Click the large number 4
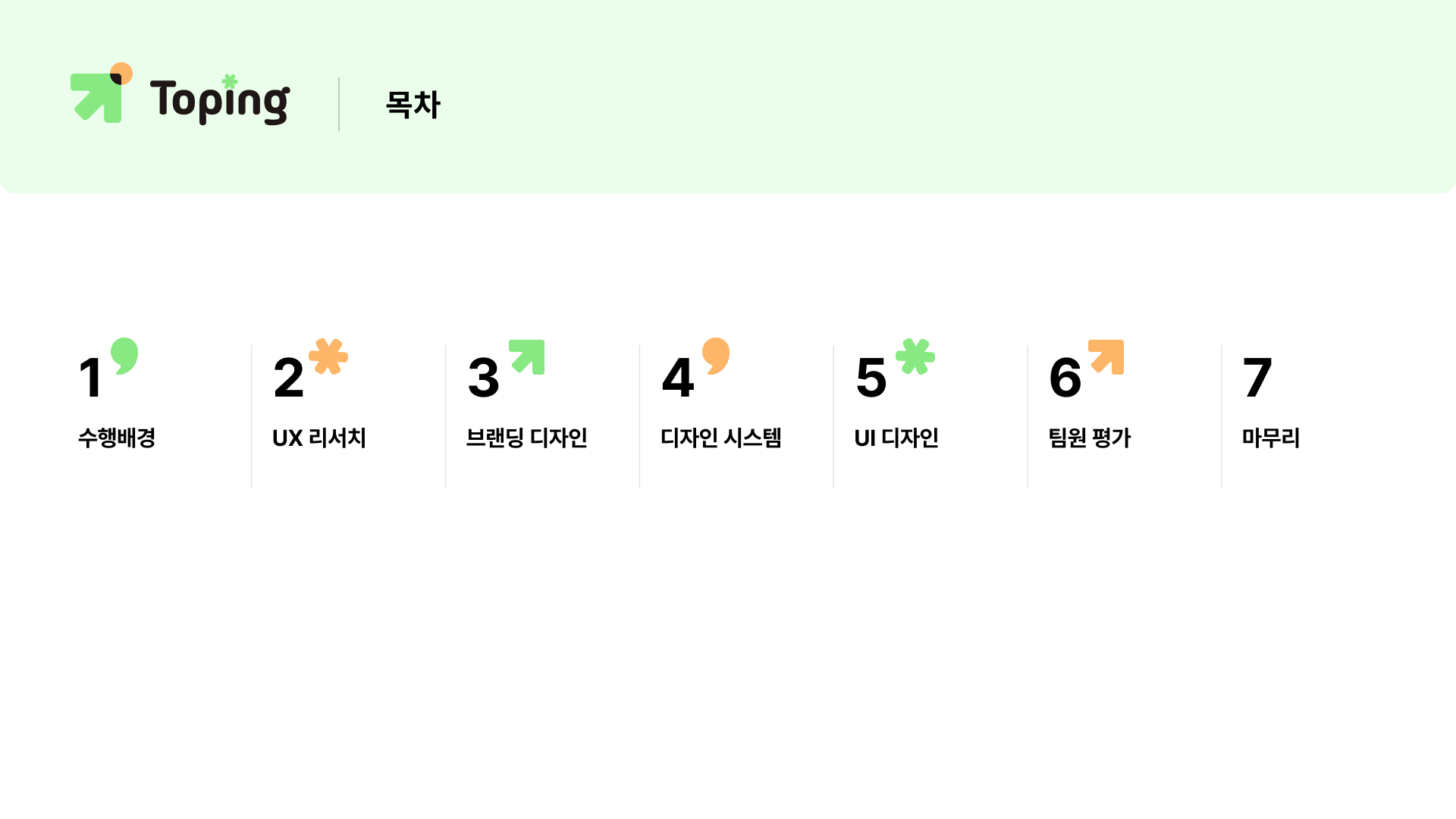 pyautogui.click(x=678, y=378)
